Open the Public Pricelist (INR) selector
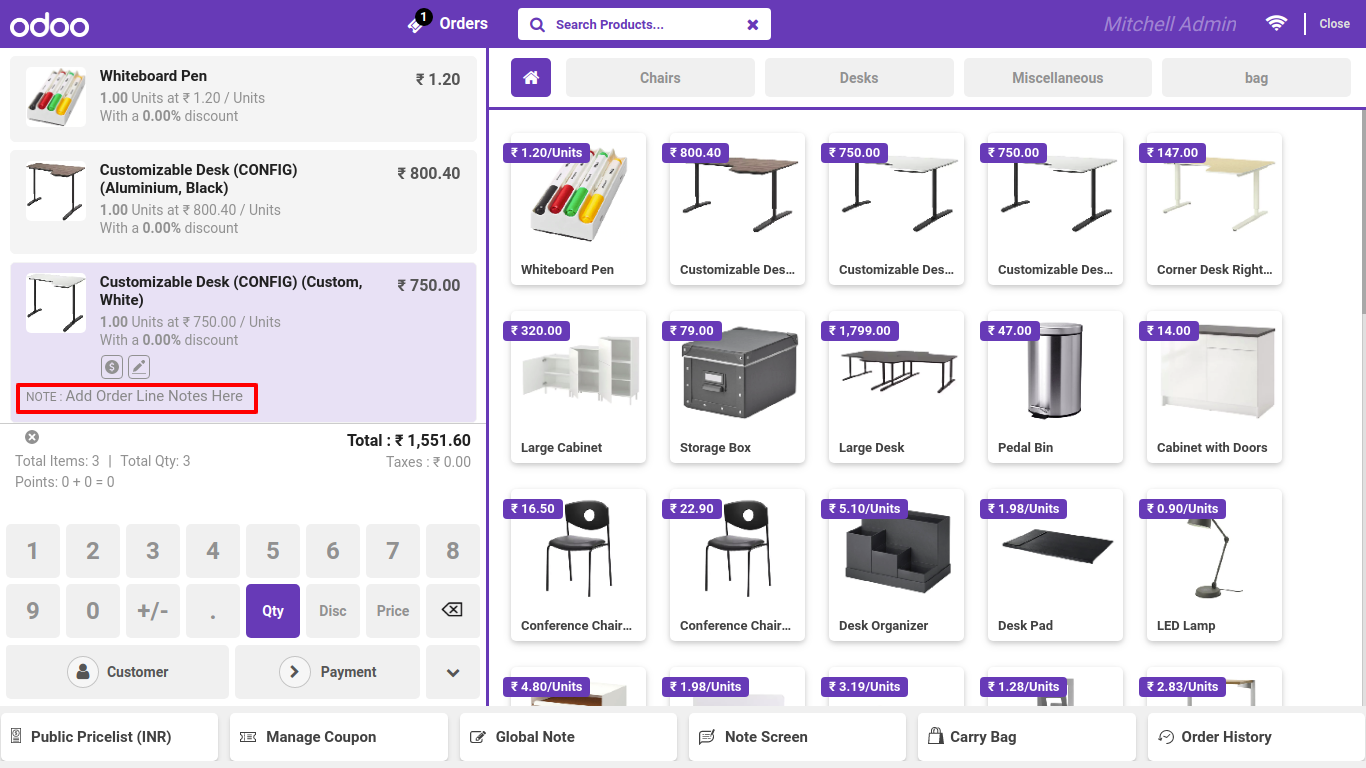Screen dimensions: 1366x768 pos(109,737)
